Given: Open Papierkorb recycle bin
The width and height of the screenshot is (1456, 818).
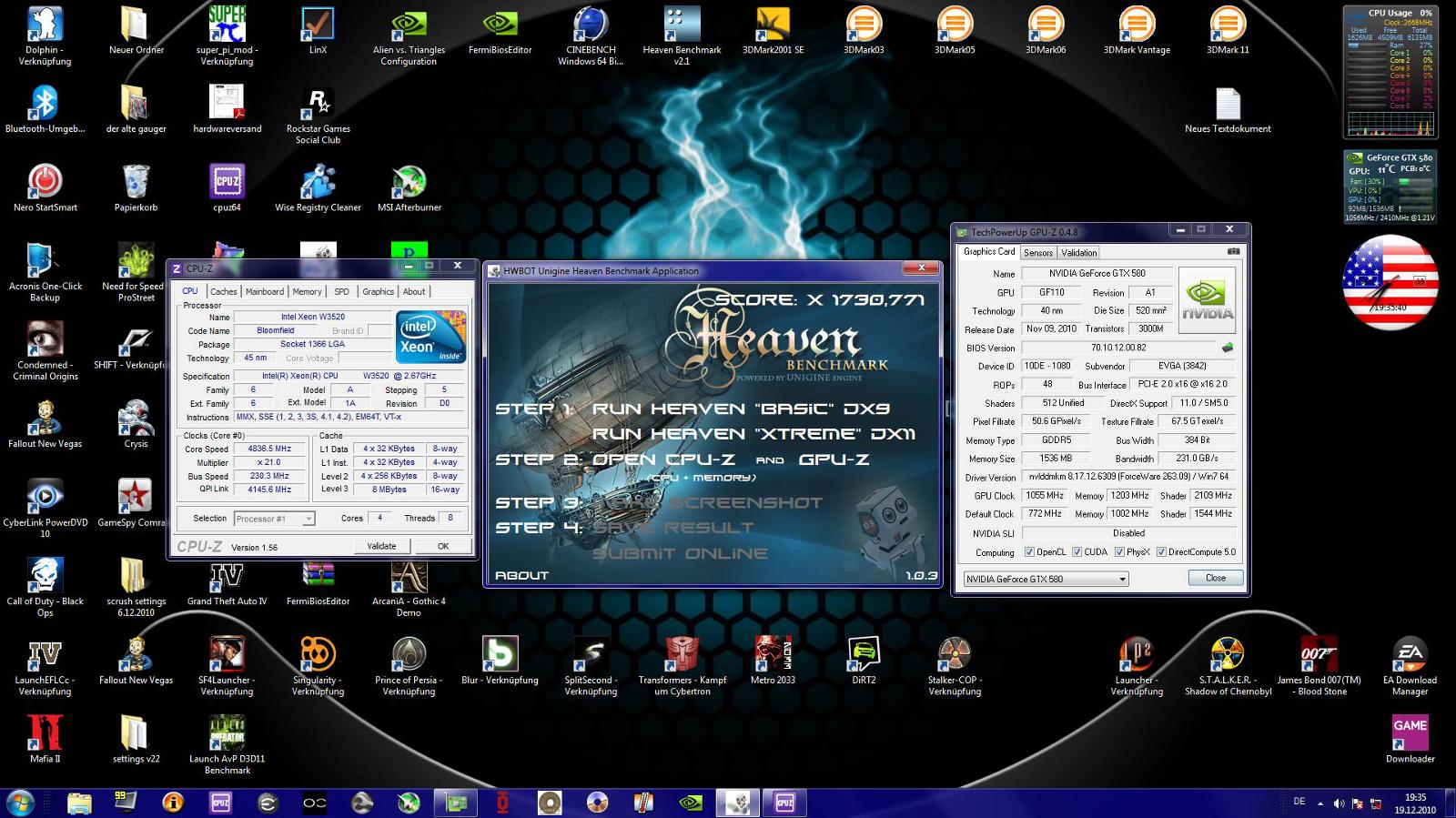Looking at the screenshot, I should [x=136, y=188].
